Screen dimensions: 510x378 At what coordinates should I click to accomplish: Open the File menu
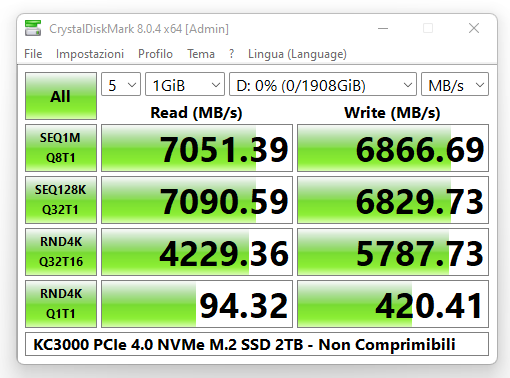pyautogui.click(x=33, y=54)
